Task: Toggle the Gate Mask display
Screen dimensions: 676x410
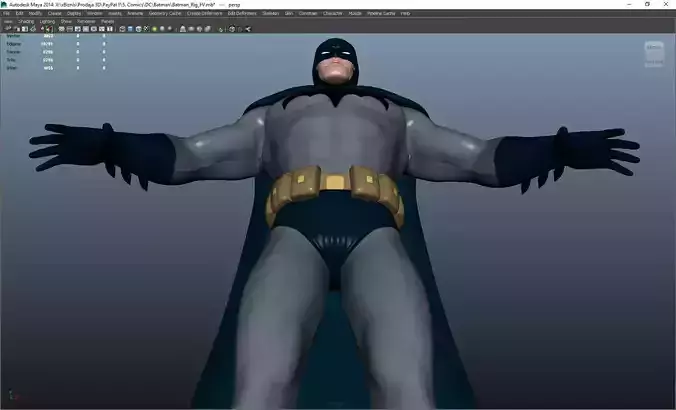Action: coord(85,29)
